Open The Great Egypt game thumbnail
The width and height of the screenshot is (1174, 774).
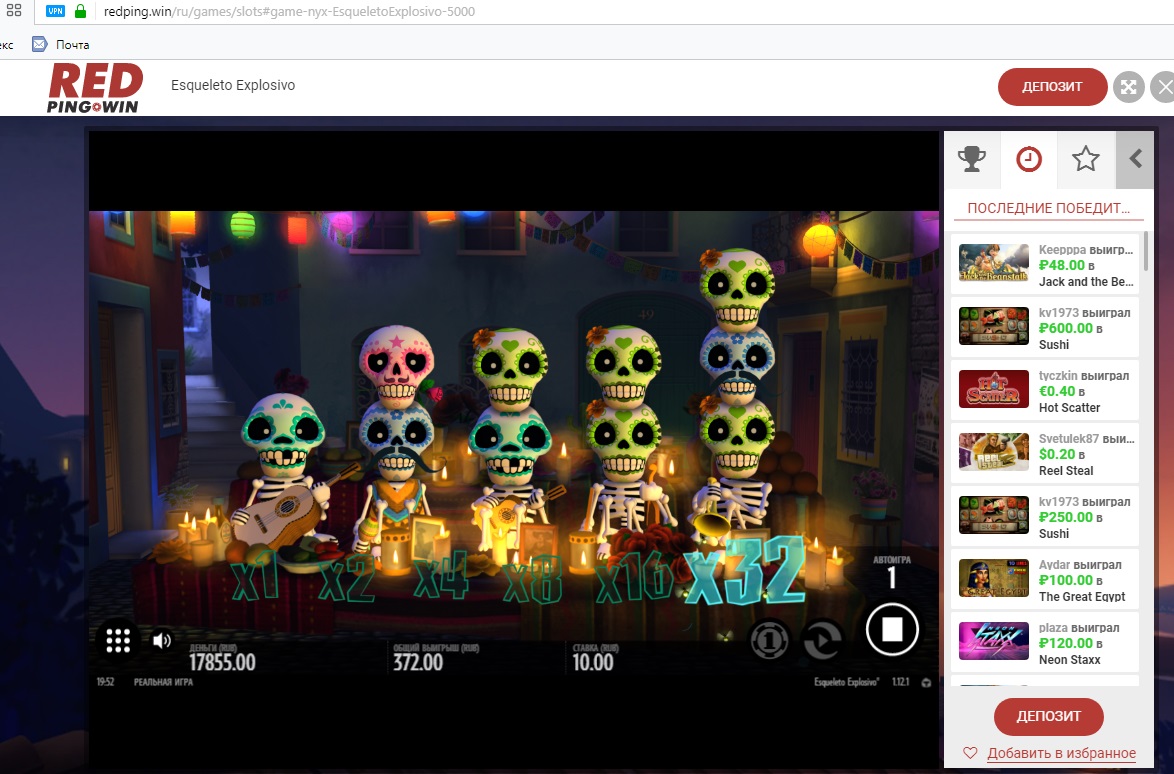[994, 577]
